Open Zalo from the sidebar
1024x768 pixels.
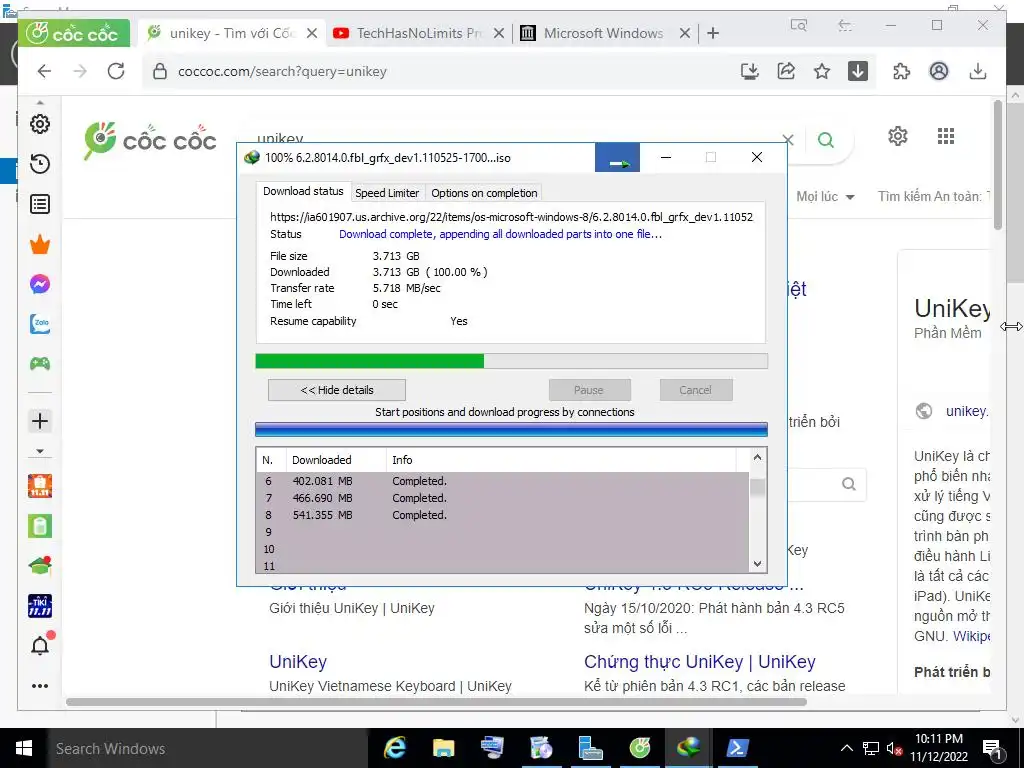[x=40, y=324]
